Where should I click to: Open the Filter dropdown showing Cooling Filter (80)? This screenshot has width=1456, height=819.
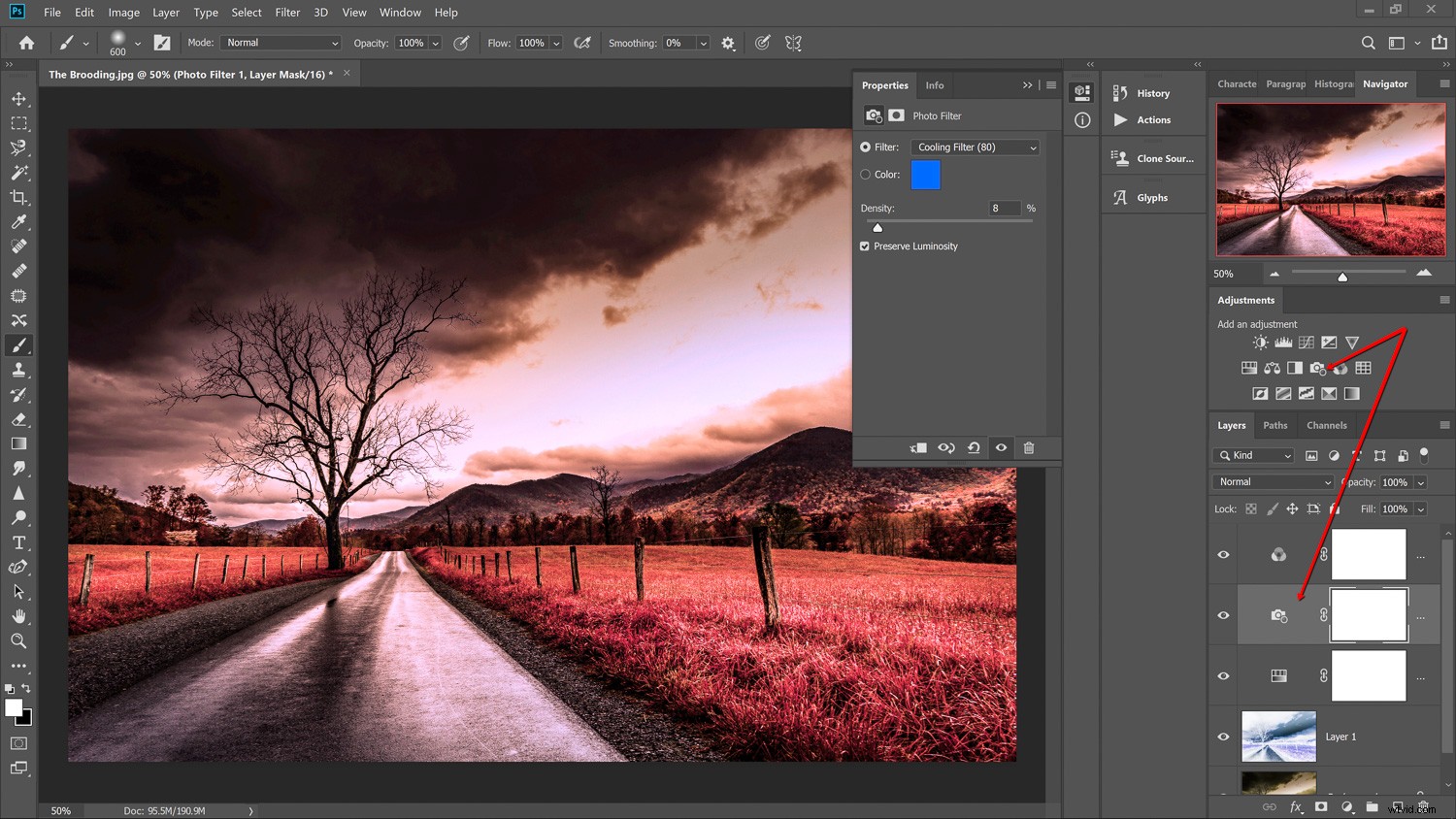click(x=975, y=147)
